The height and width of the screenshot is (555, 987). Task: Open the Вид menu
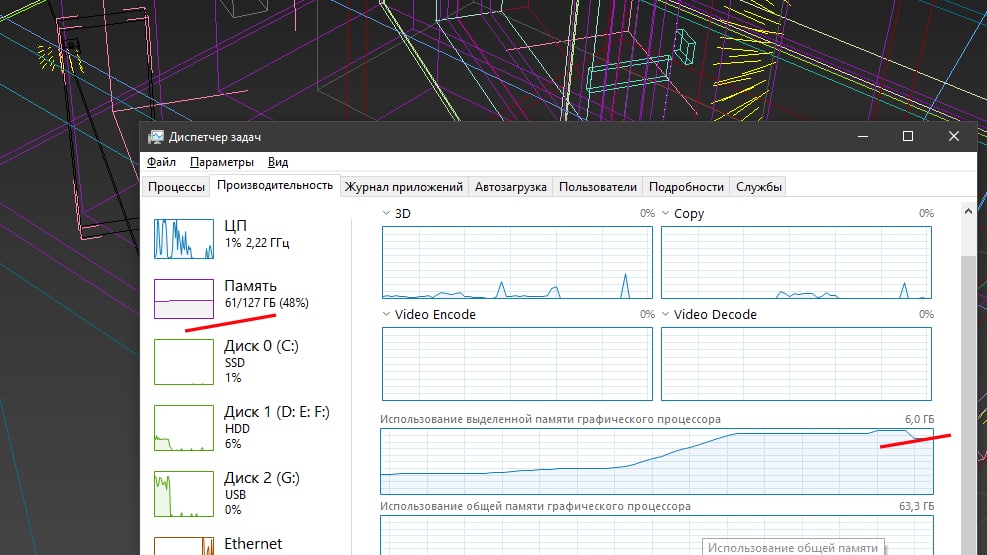click(x=278, y=162)
